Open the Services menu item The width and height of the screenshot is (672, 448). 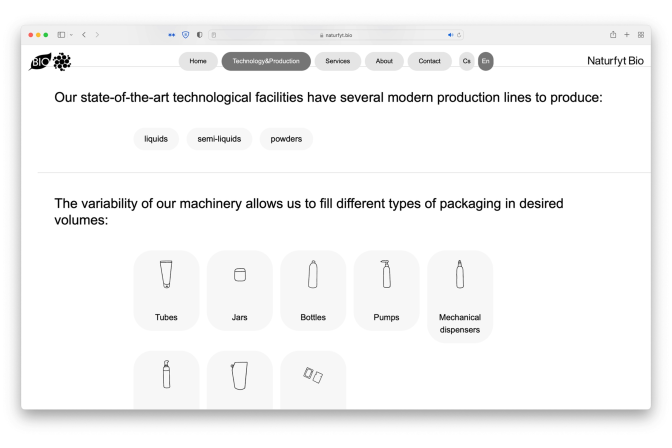tap(338, 61)
